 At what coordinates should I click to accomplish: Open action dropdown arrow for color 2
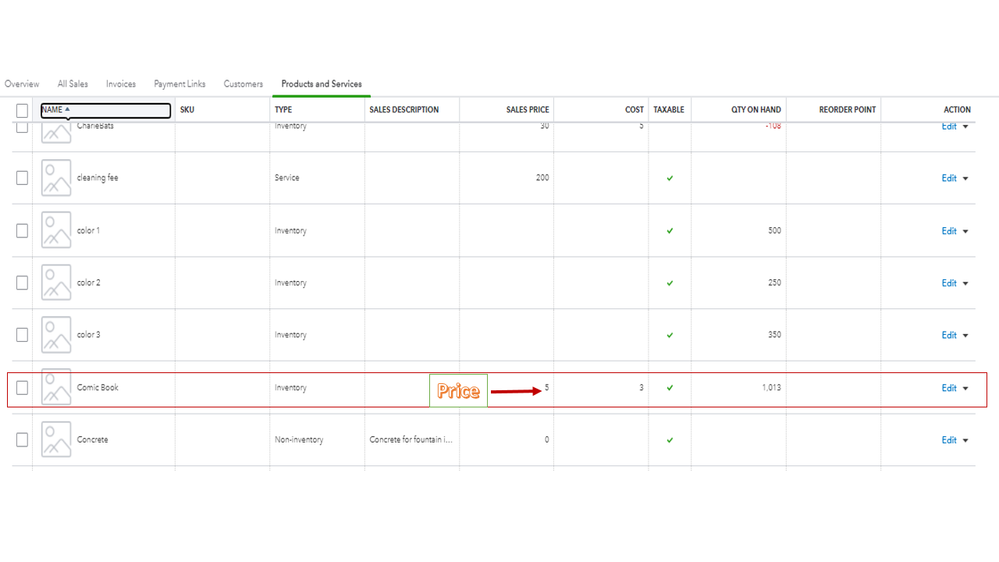click(965, 284)
